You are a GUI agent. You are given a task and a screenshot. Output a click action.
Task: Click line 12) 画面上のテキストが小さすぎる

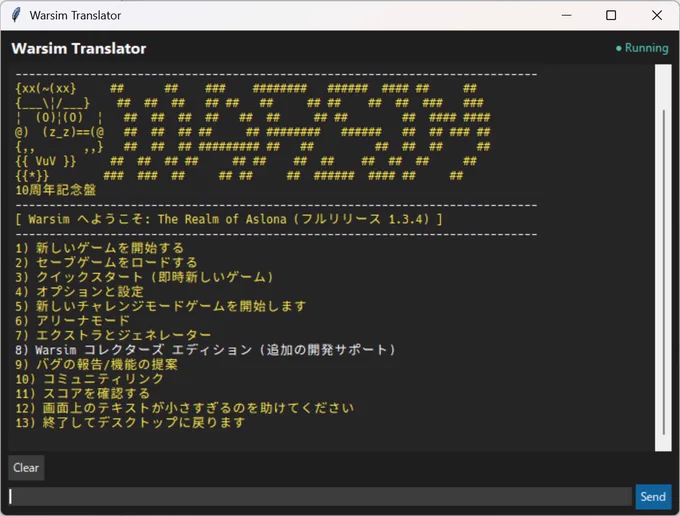185,408
